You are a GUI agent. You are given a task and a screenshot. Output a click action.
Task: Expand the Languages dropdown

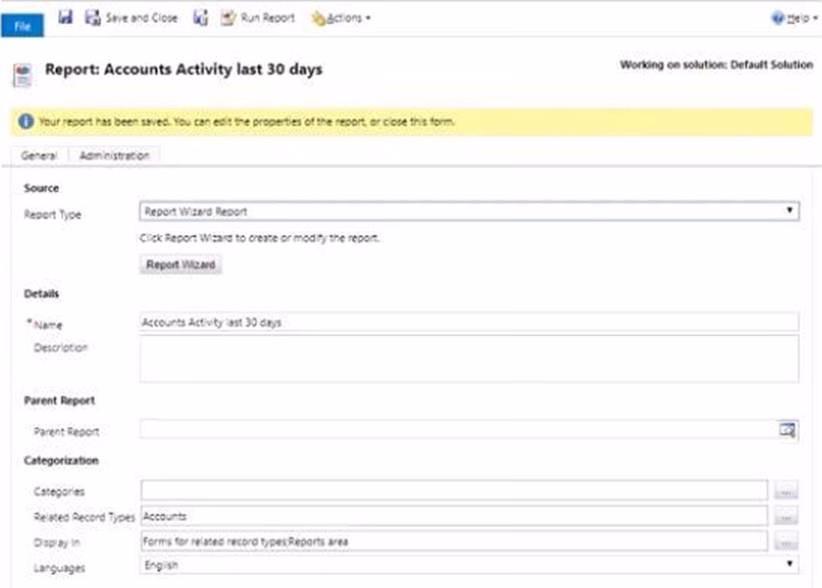(468, 566)
